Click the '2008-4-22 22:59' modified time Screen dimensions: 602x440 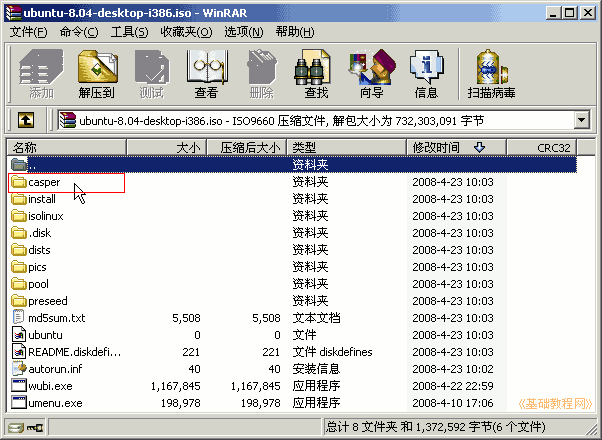453,386
